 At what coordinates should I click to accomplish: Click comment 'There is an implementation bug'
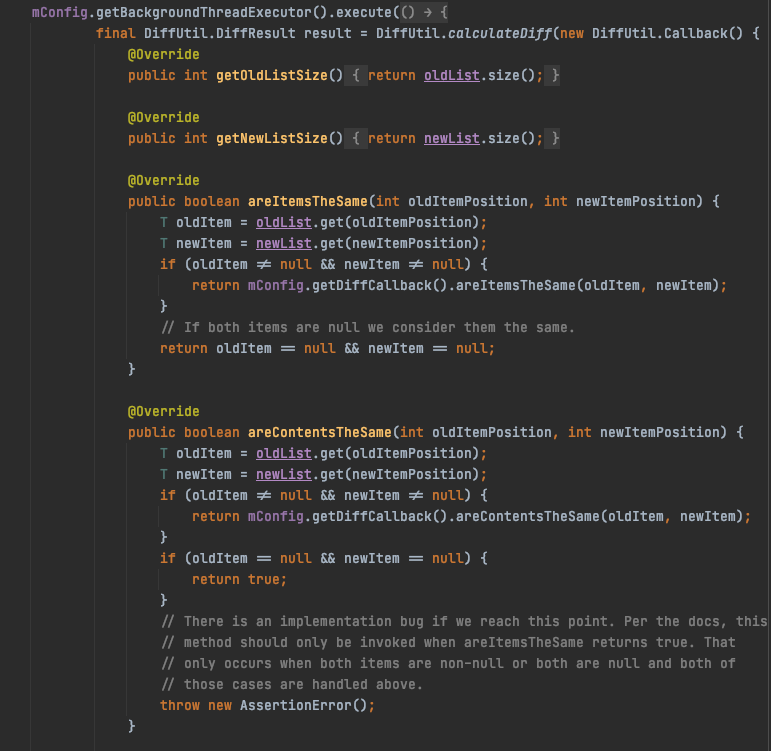click(464, 622)
